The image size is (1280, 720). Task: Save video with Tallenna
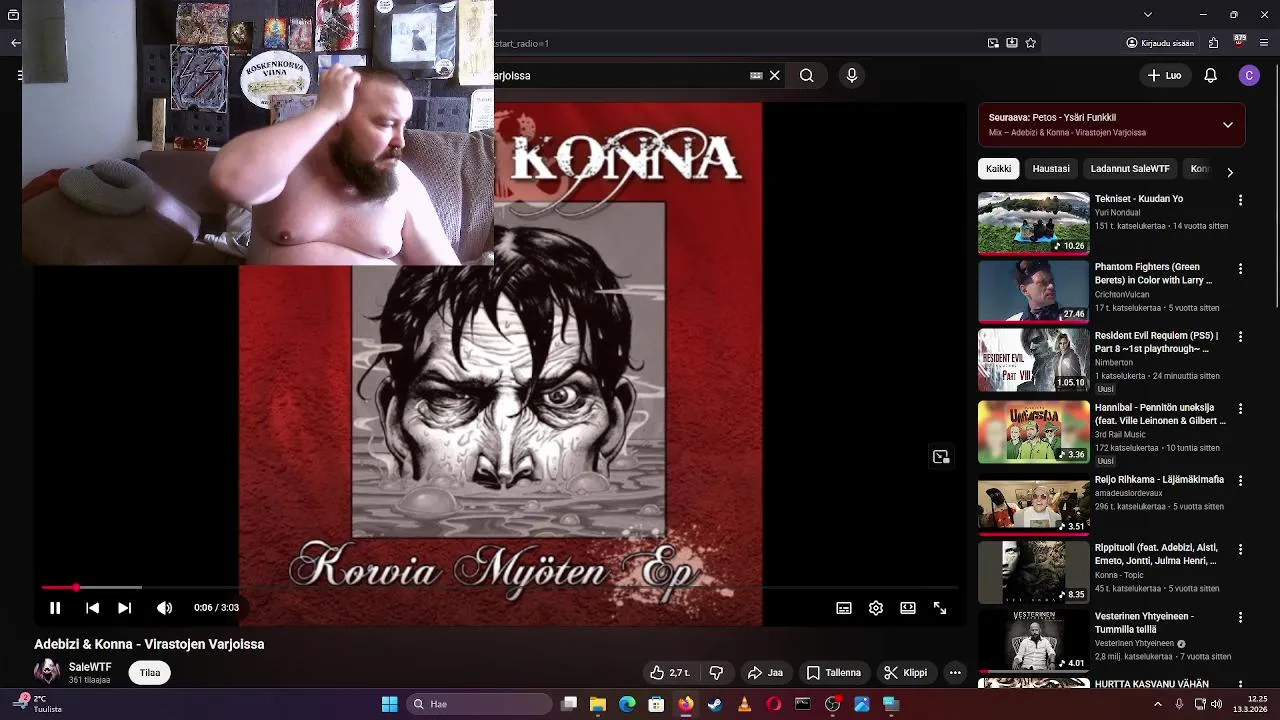click(834, 673)
